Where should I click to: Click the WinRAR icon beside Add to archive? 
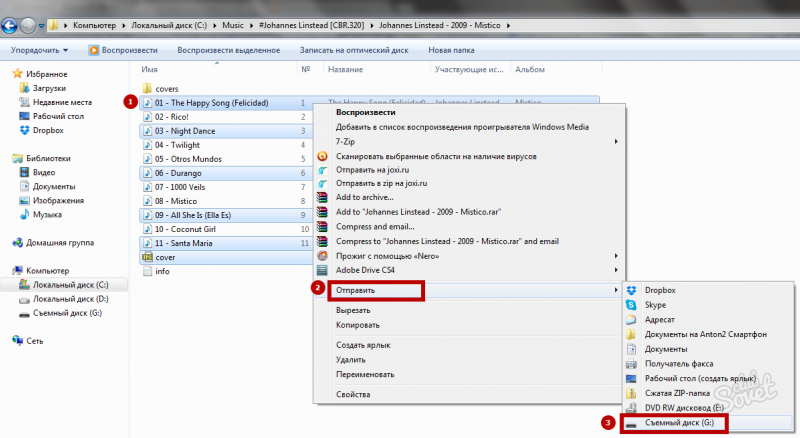pos(322,197)
